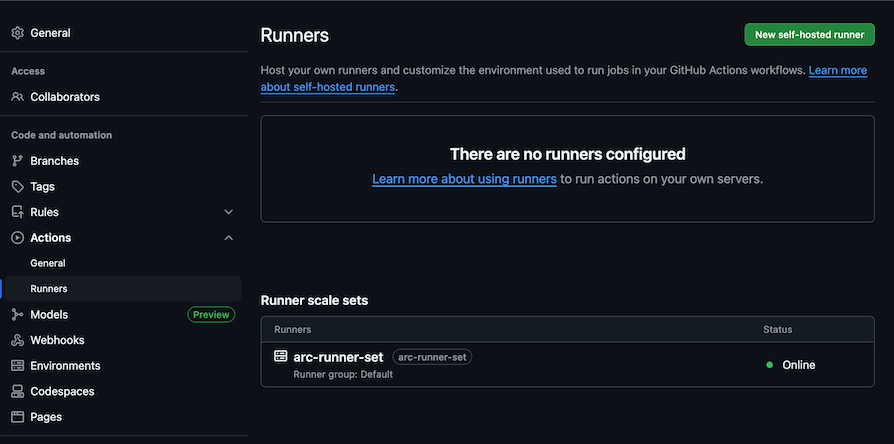Click the Status column header
The width and height of the screenshot is (894, 444).
point(778,329)
